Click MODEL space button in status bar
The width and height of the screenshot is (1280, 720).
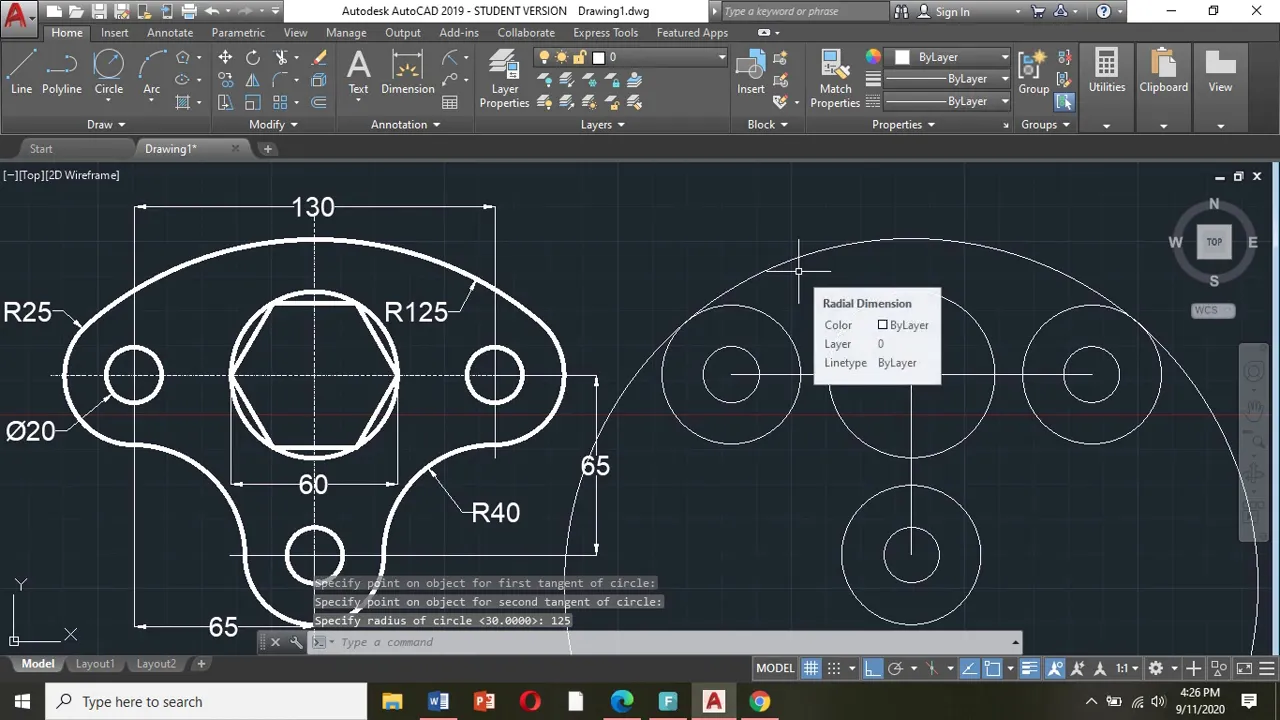tap(775, 668)
